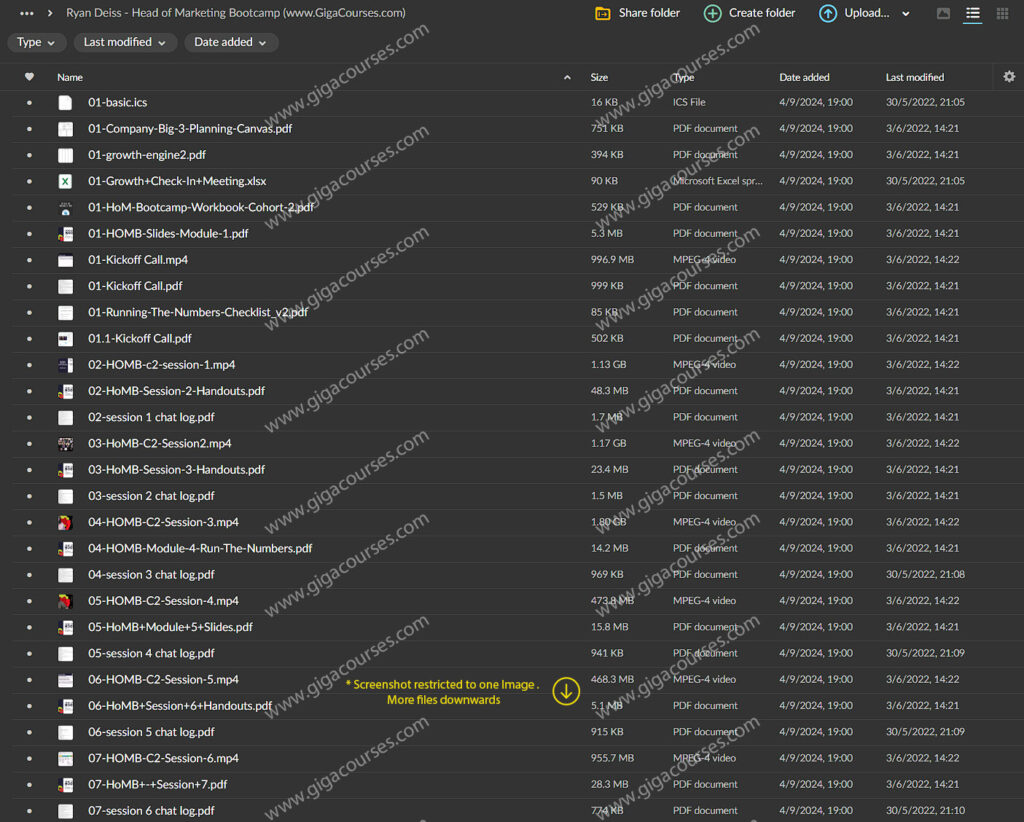Viewport: 1024px width, 822px height.
Task: Sort by the Name column header
Action: [x=70, y=77]
